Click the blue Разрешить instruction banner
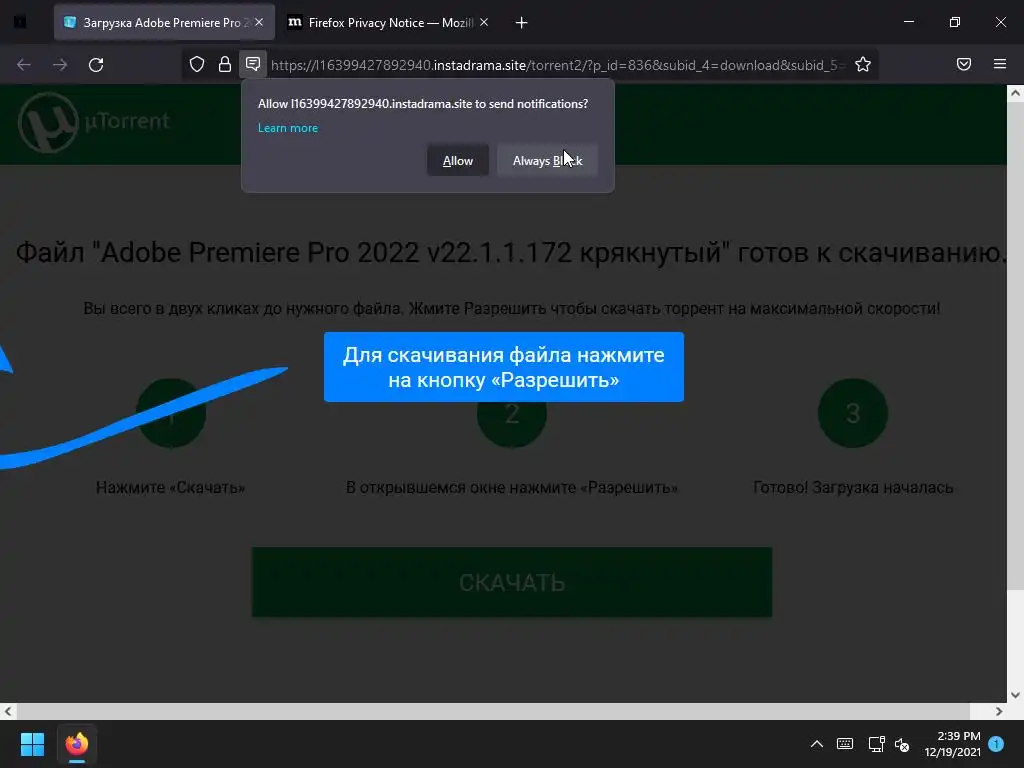Screen dimensions: 1024x768 click(504, 367)
